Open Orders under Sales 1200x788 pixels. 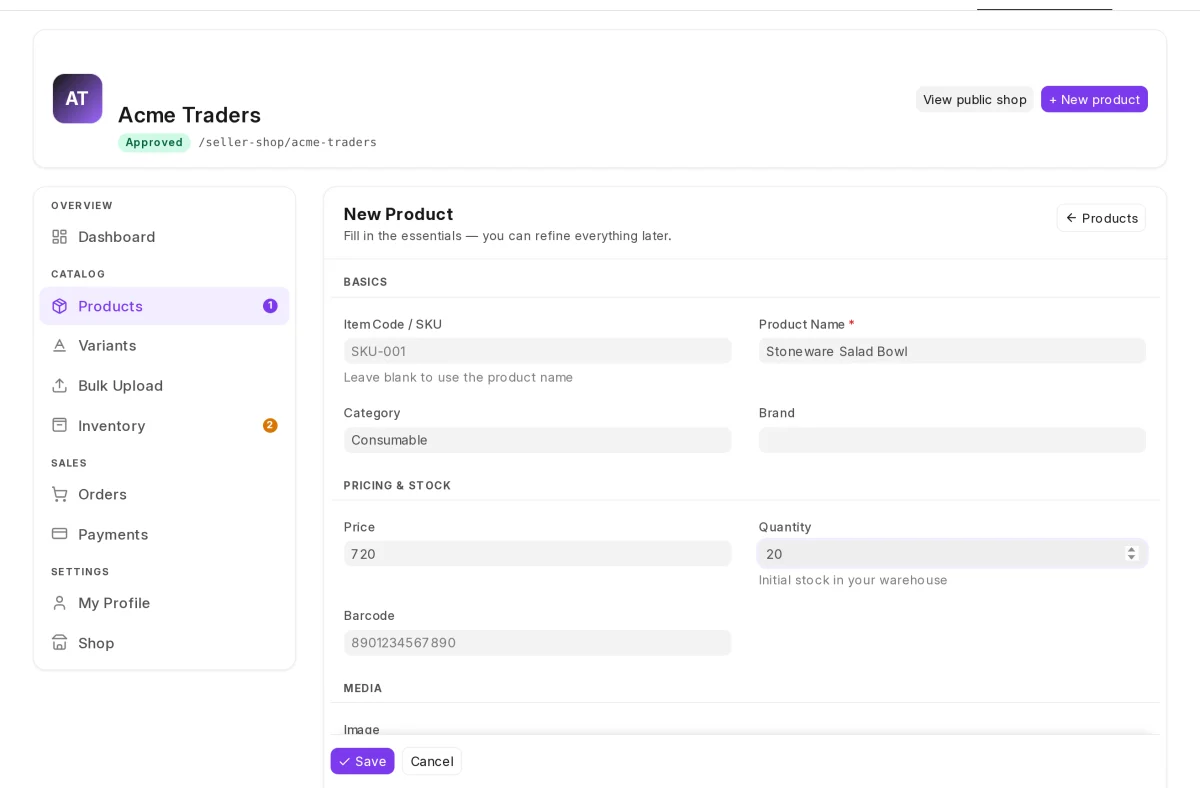(164, 494)
